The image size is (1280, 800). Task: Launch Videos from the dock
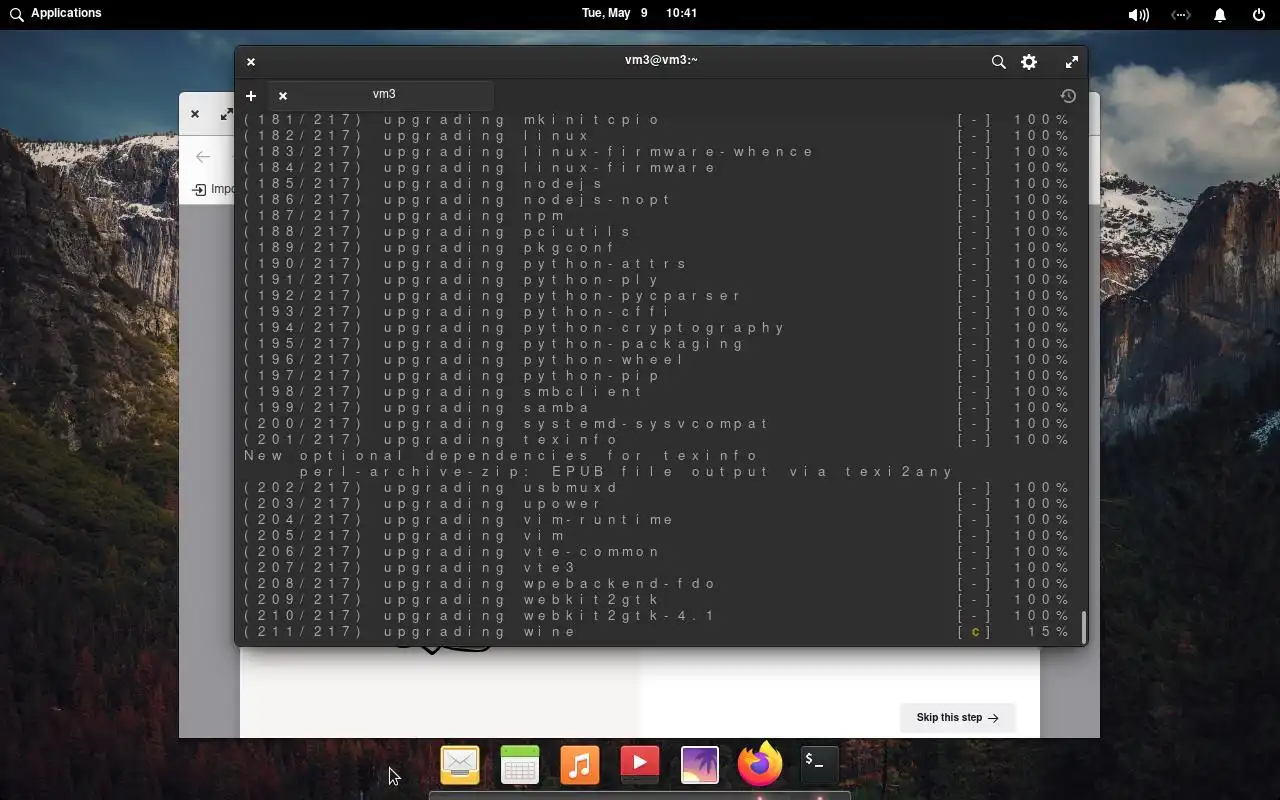coord(640,765)
